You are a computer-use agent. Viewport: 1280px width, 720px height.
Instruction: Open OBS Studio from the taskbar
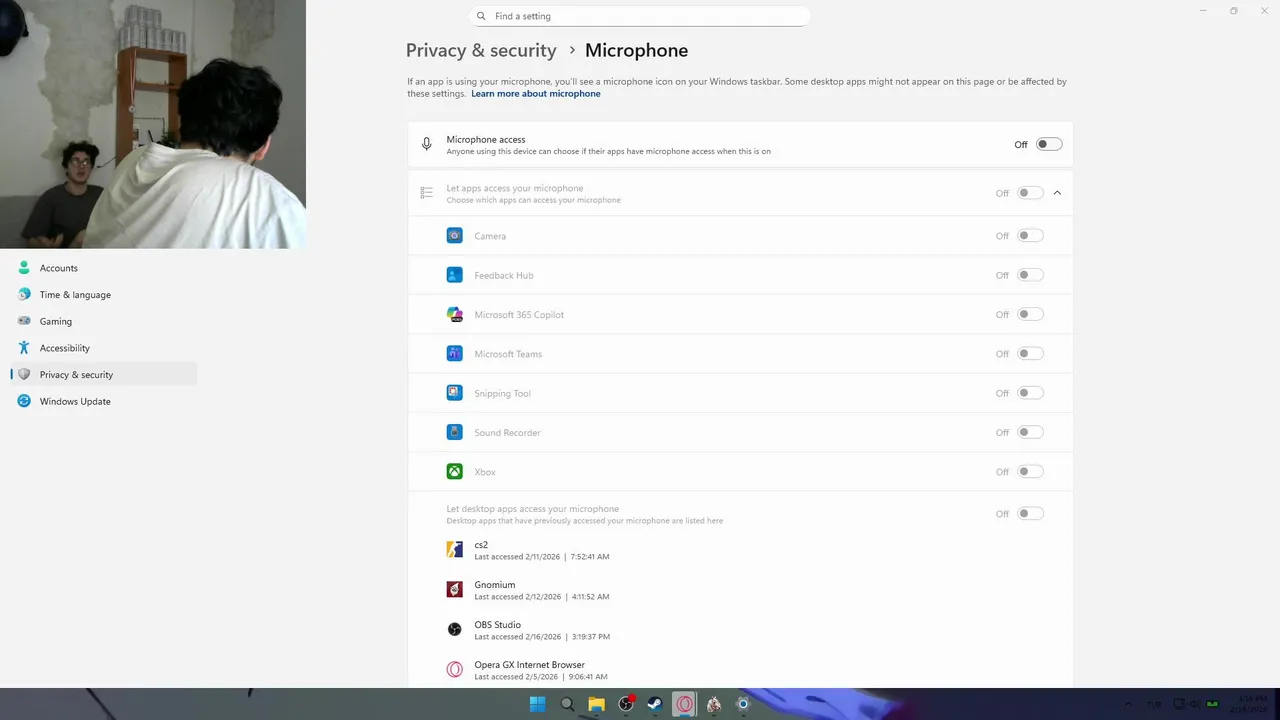coord(626,704)
